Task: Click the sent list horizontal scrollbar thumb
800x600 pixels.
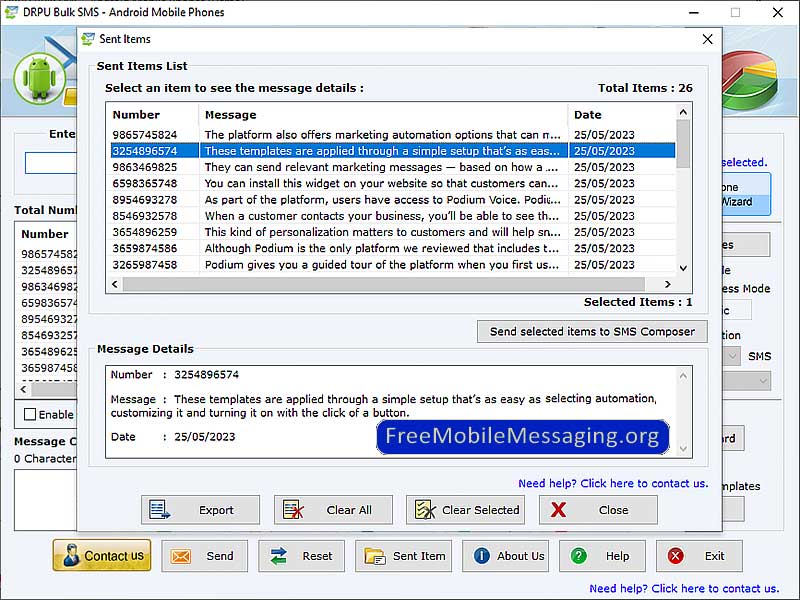Action: 384,284
